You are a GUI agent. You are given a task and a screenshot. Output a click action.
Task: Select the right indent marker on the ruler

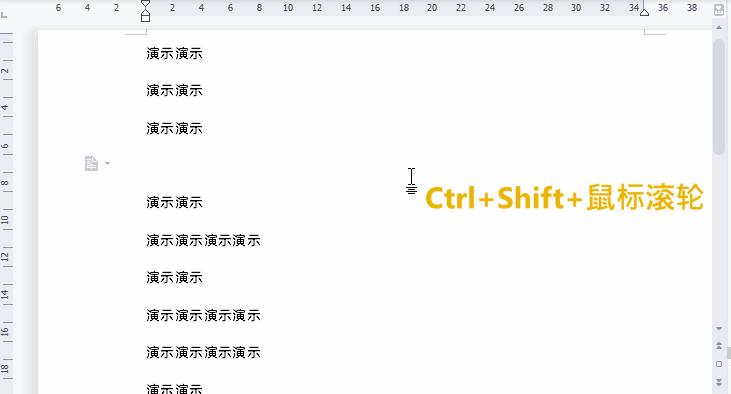(644, 13)
